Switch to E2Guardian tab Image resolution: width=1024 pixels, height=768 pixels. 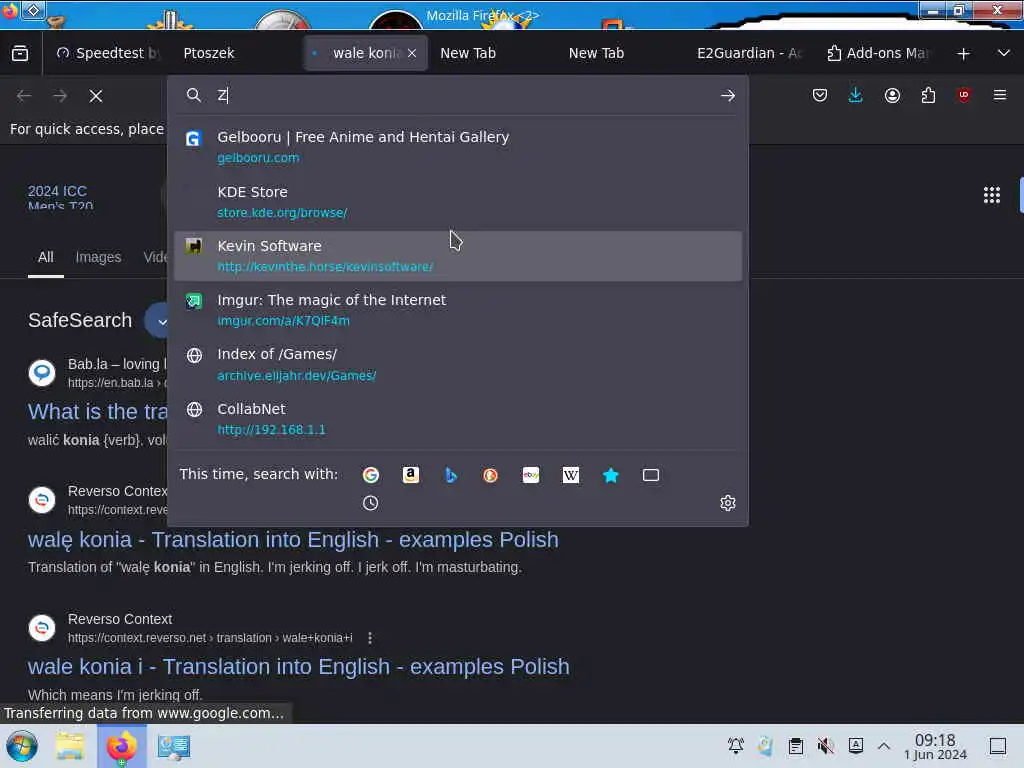750,54
